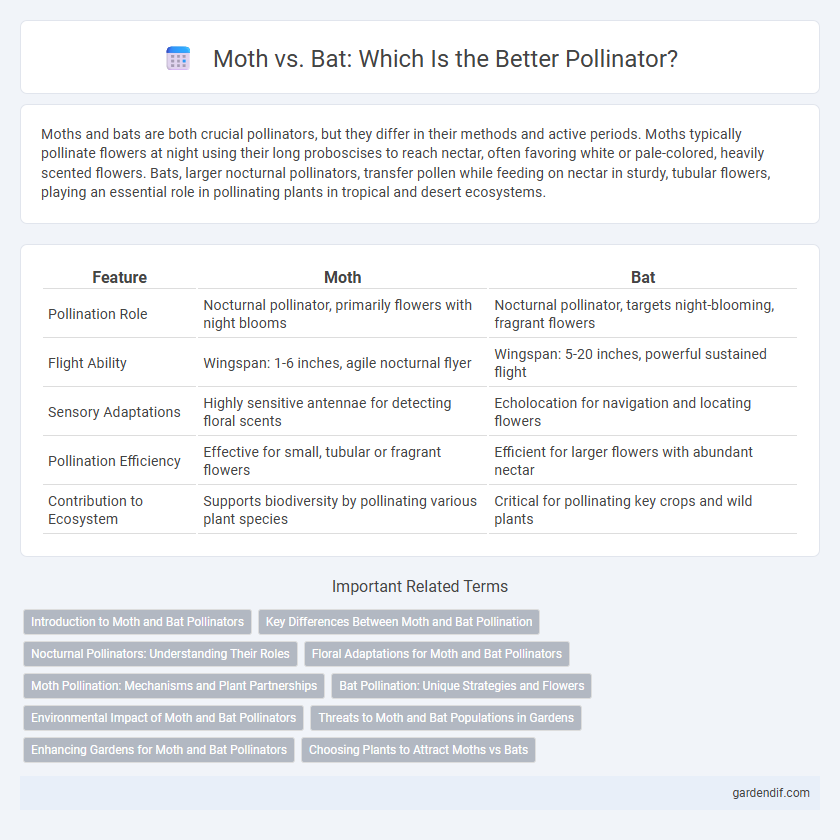Click the 'Moth vs. Bat' page title
Screen dimensions: 840x840
(x=445, y=58)
